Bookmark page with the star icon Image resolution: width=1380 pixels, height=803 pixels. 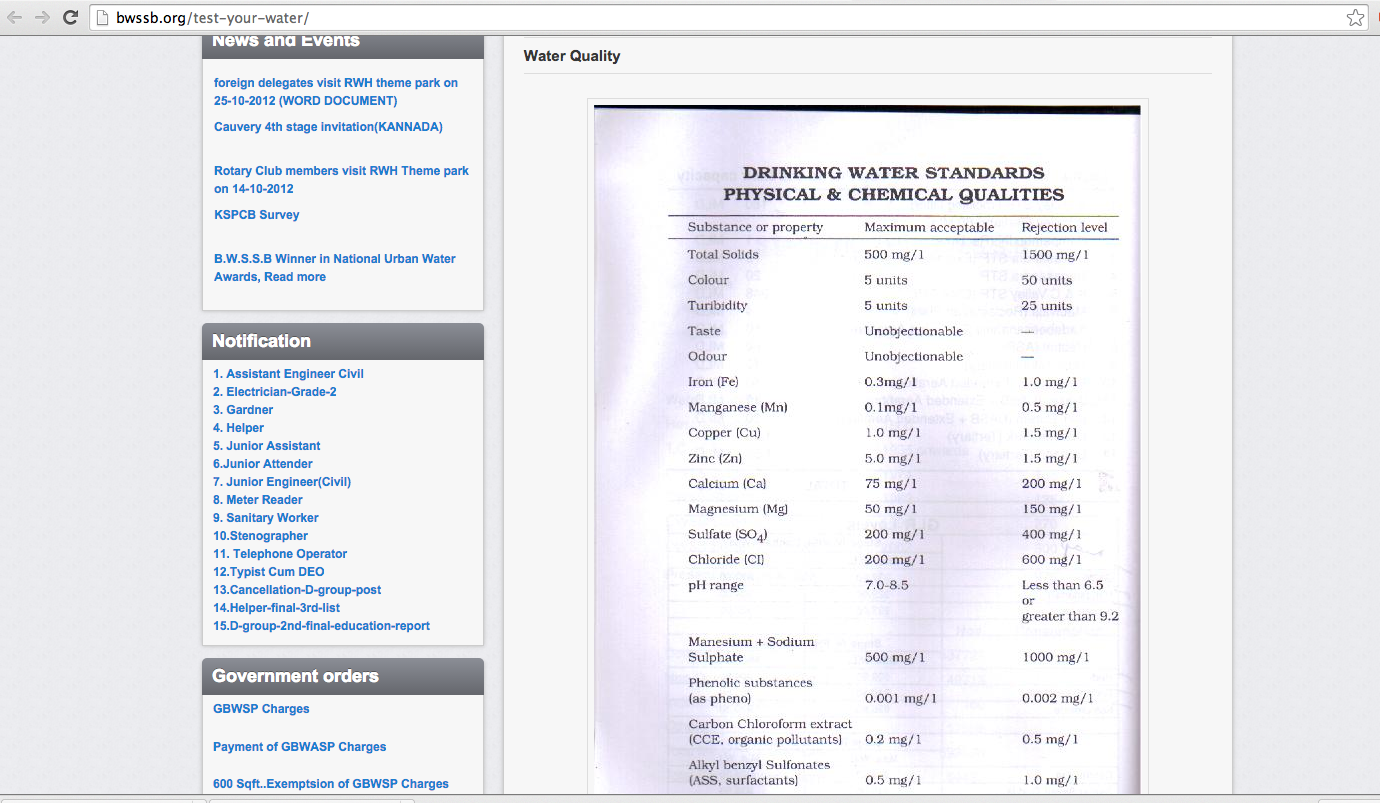(1355, 18)
